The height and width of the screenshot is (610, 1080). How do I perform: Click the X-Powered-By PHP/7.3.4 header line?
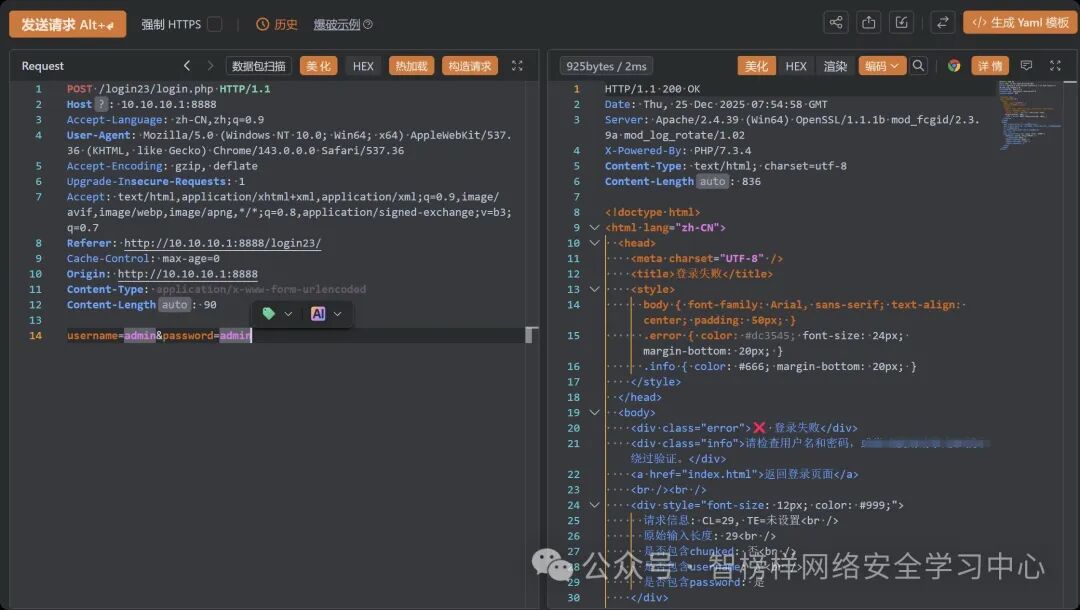[x=678, y=150]
